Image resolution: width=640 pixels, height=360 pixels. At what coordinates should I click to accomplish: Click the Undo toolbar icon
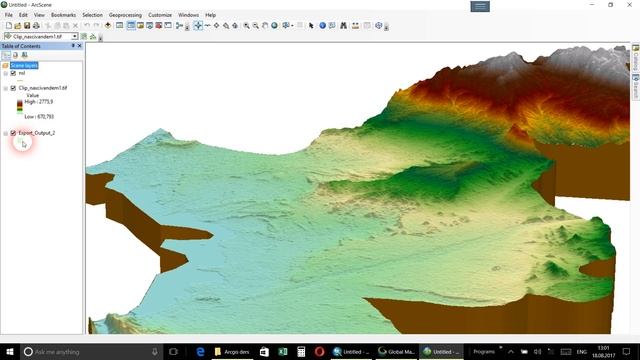[87, 26]
